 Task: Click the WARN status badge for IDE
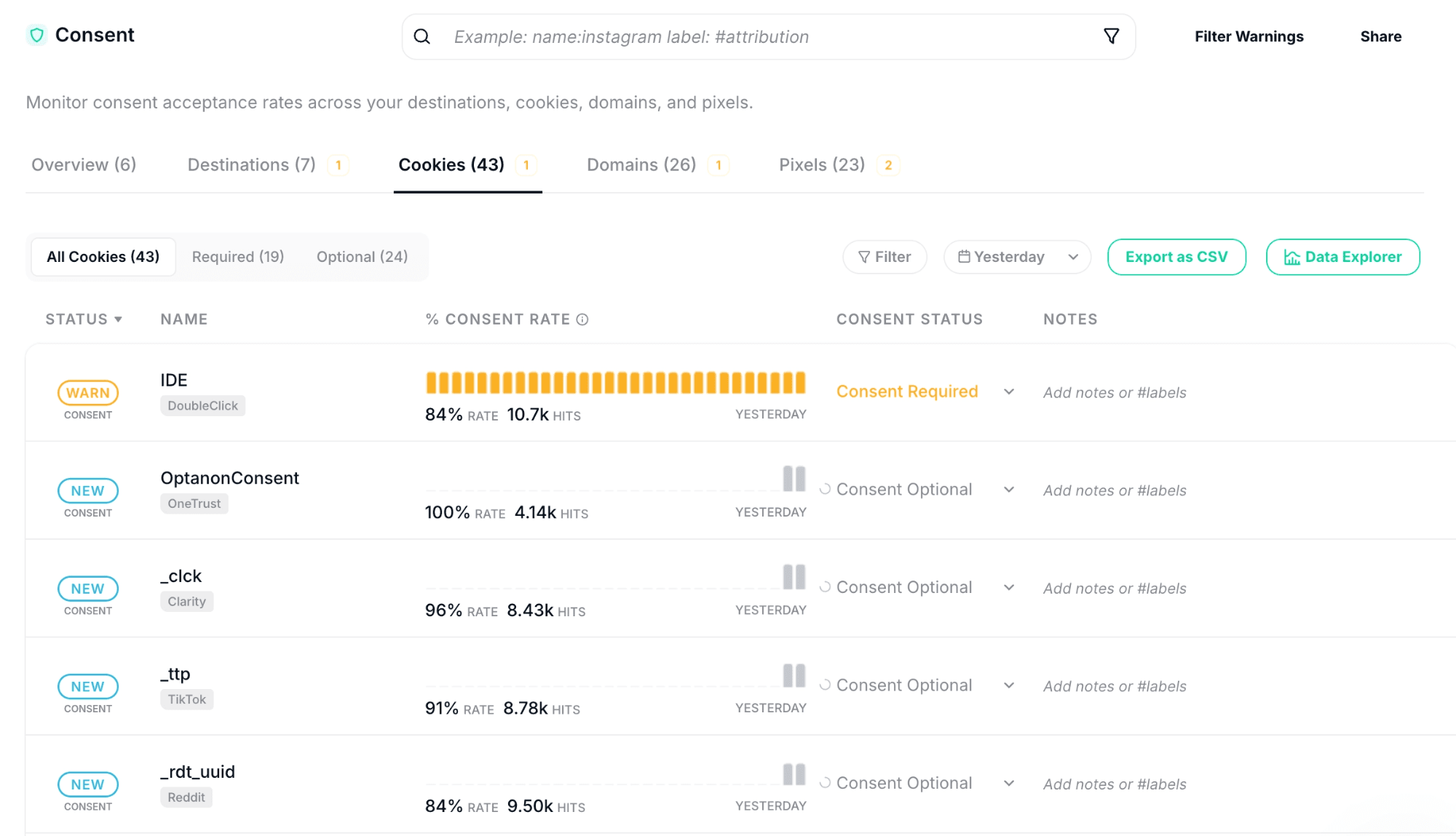click(x=88, y=393)
